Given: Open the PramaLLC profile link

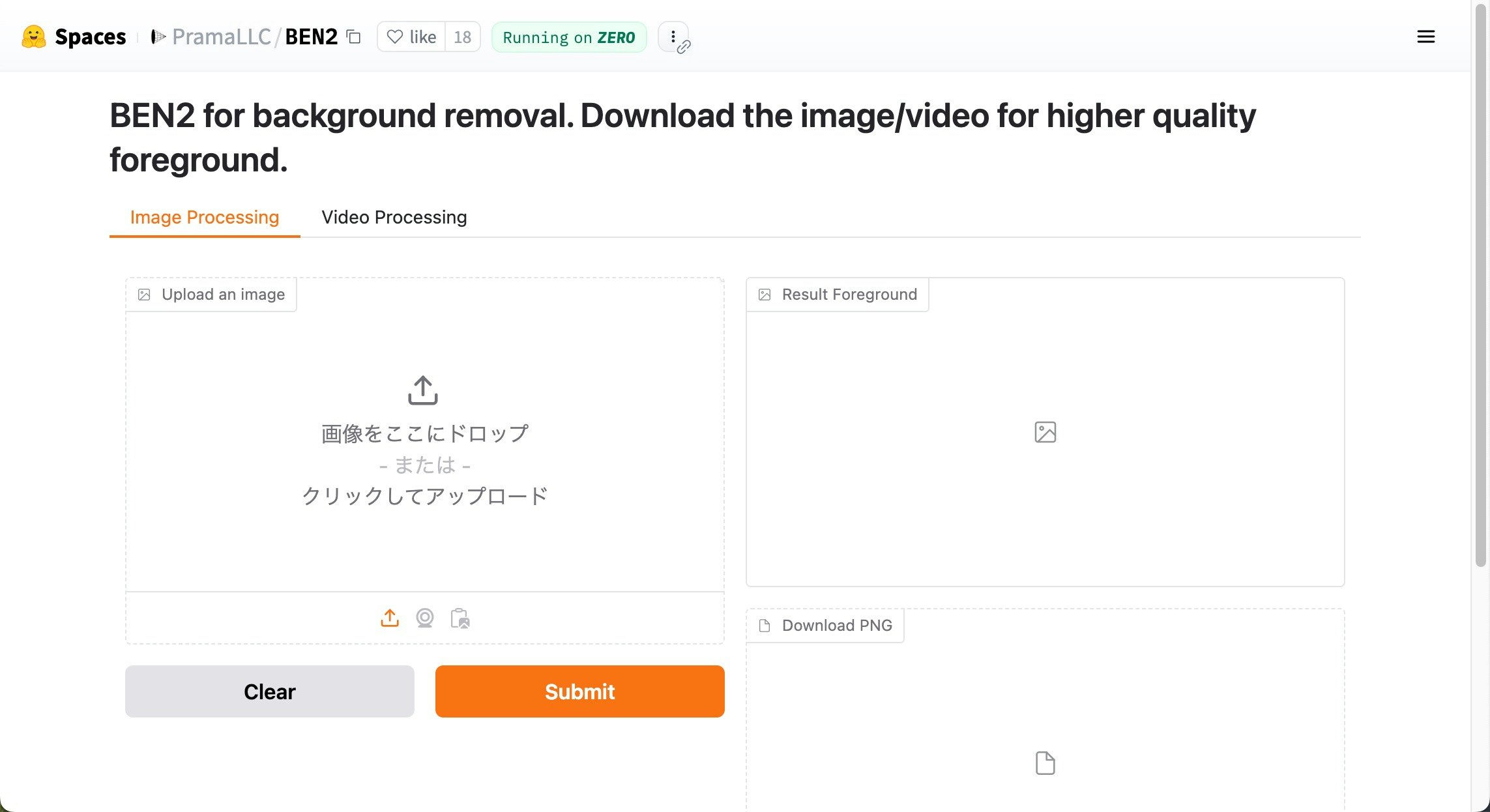Looking at the screenshot, I should (x=221, y=36).
